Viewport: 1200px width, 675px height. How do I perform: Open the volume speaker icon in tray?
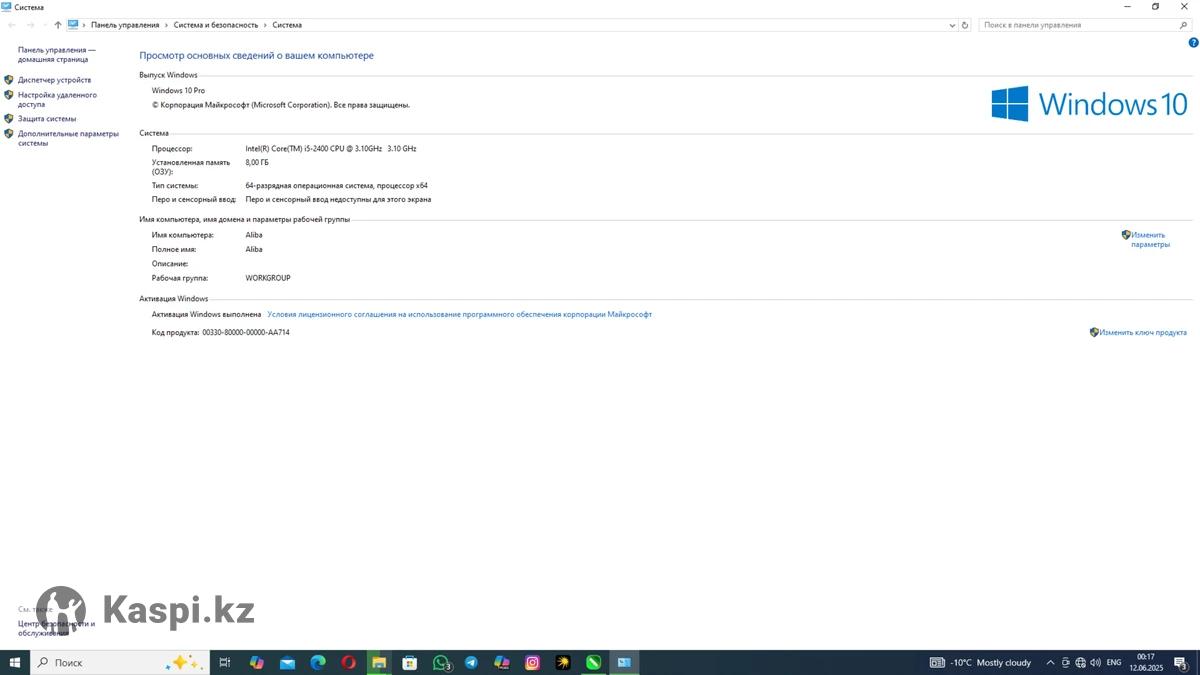click(x=1096, y=662)
